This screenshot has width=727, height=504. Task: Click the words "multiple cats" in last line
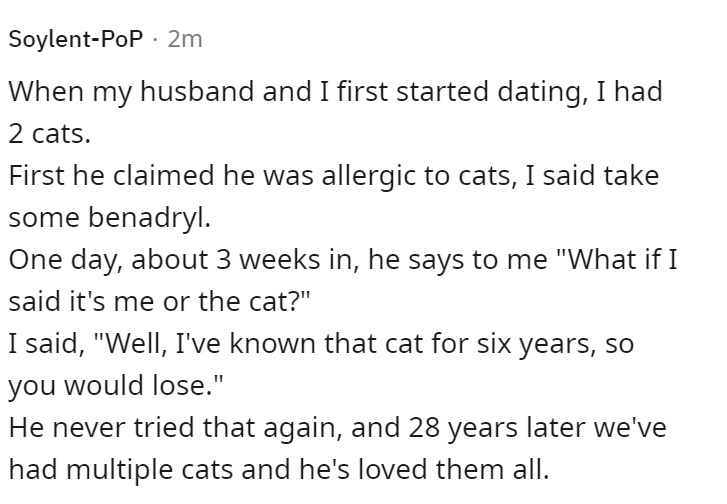point(150,470)
